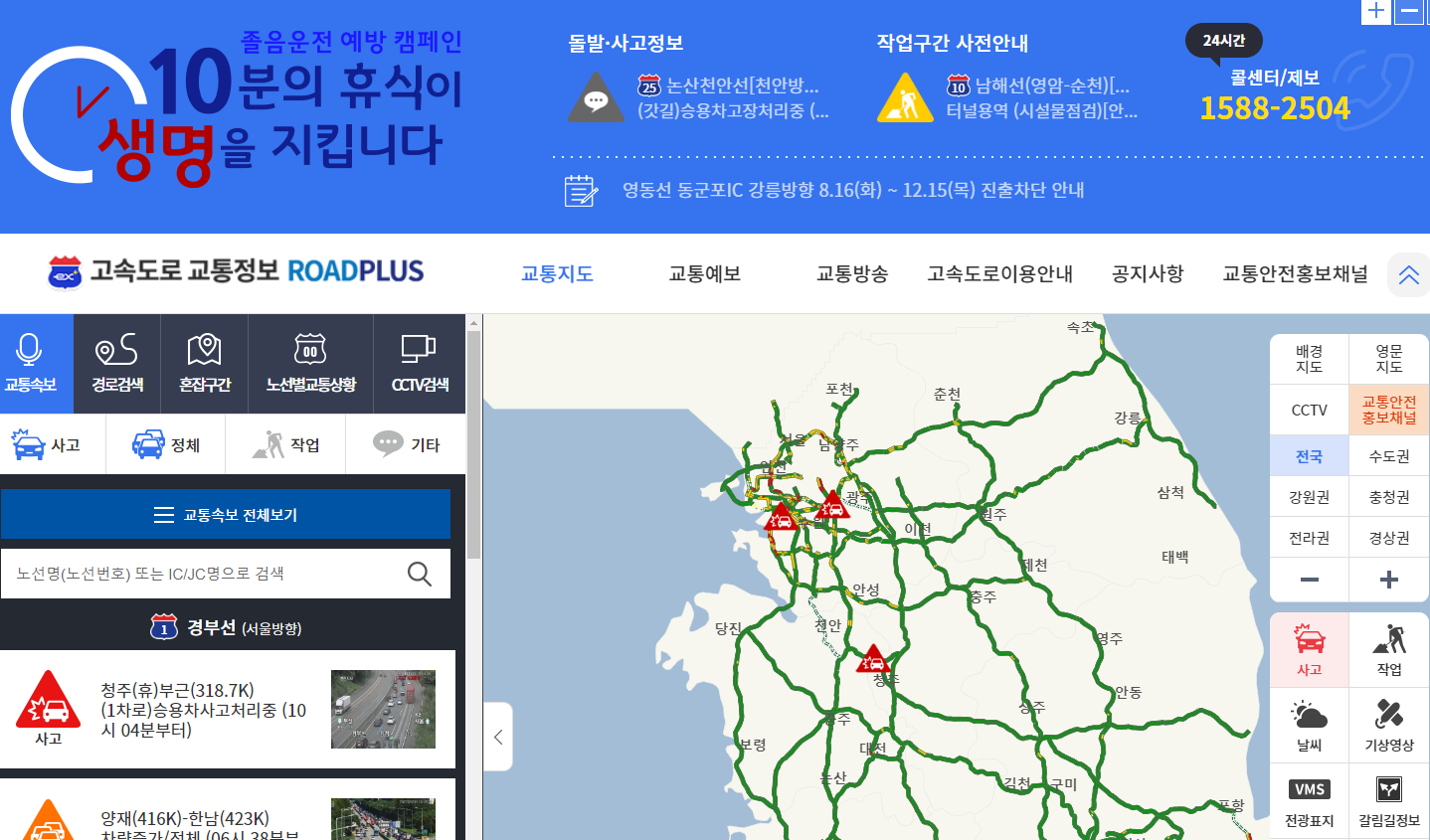Open 공지사항 menu item
Image resolution: width=1430 pixels, height=840 pixels.
(x=1148, y=273)
